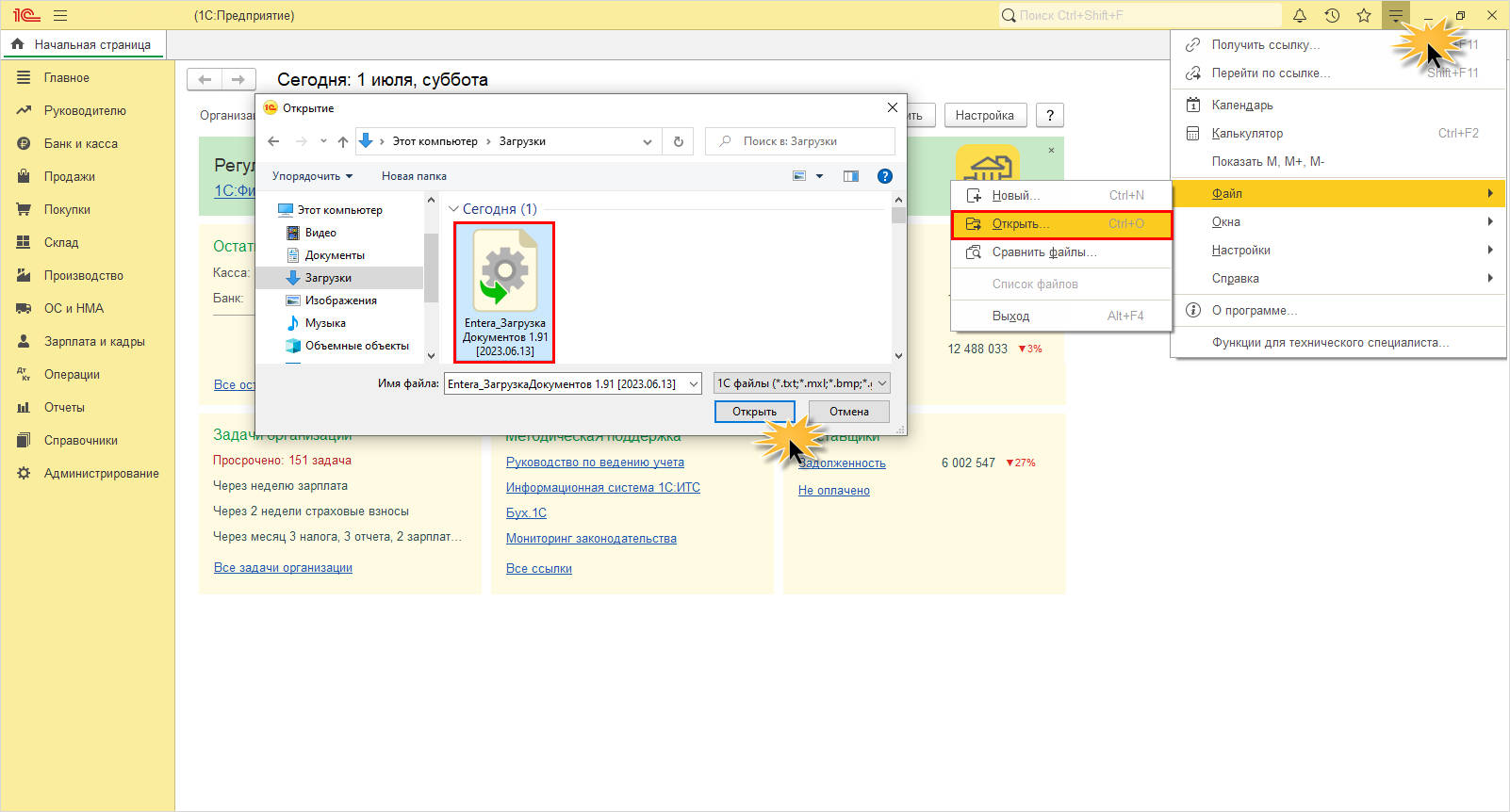Click the Поиск Ctrl+Shift+F search box
The height and width of the screenshot is (812, 1510).
(1141, 15)
